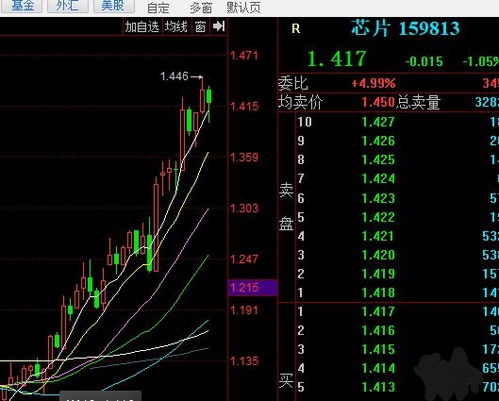Screen dimensions: 499x401
Task: Click the 1.359 price axis label
Action: 244,157
